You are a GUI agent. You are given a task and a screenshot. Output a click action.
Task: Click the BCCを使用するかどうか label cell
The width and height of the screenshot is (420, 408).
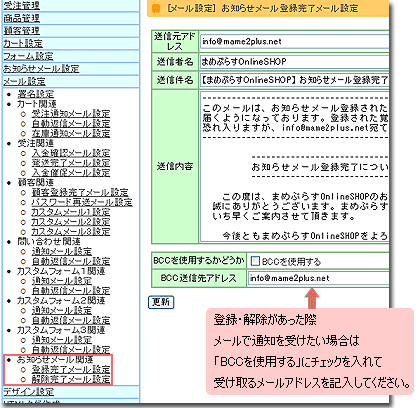199,261
